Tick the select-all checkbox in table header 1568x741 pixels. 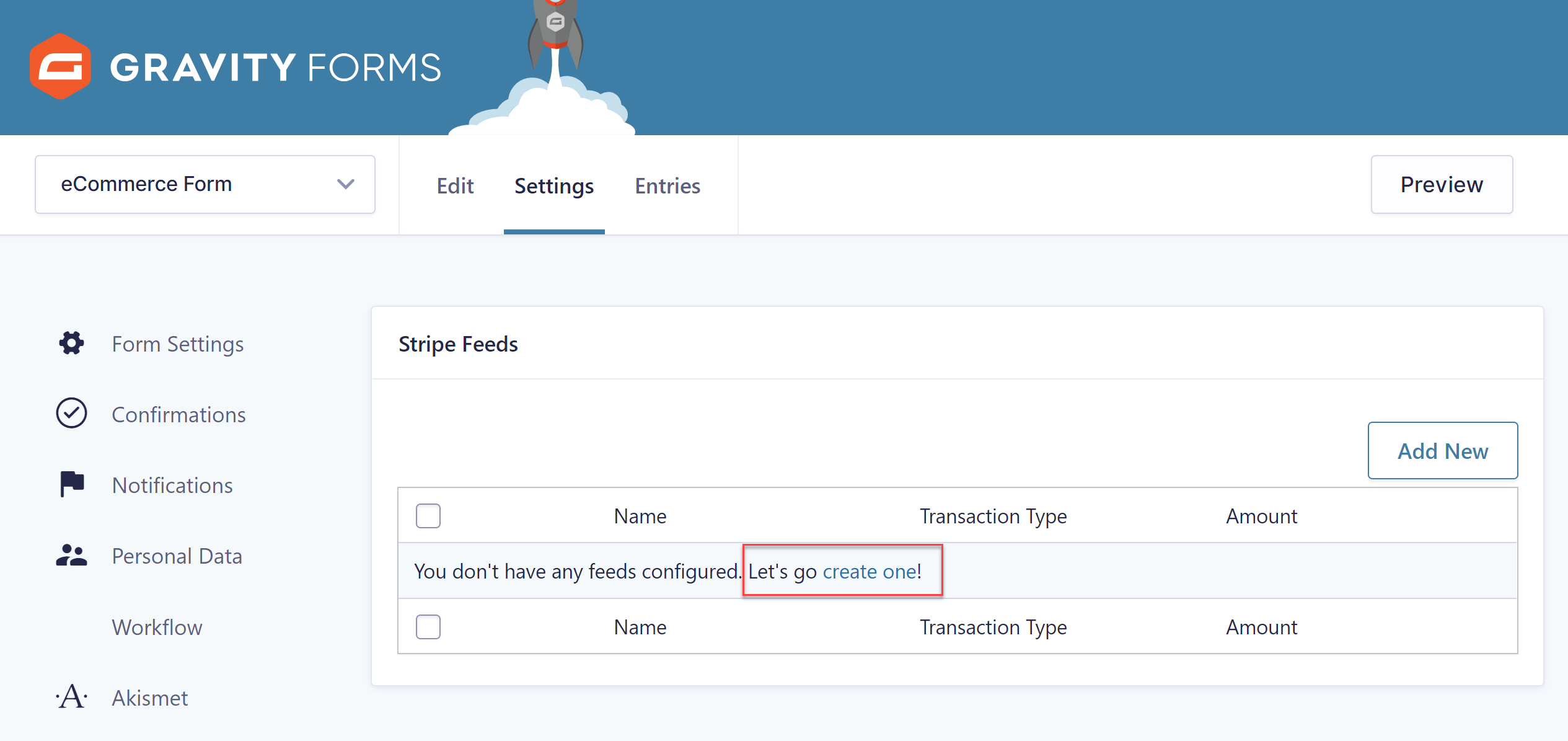point(428,516)
